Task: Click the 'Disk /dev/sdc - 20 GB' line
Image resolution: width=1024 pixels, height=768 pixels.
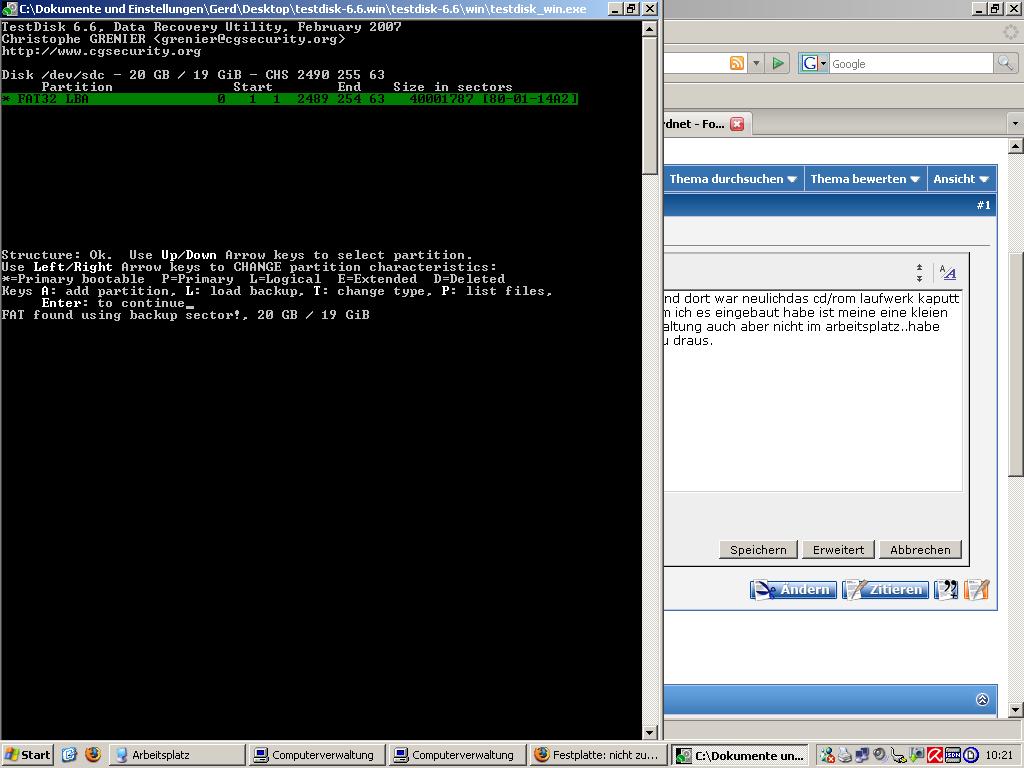Action: point(193,74)
